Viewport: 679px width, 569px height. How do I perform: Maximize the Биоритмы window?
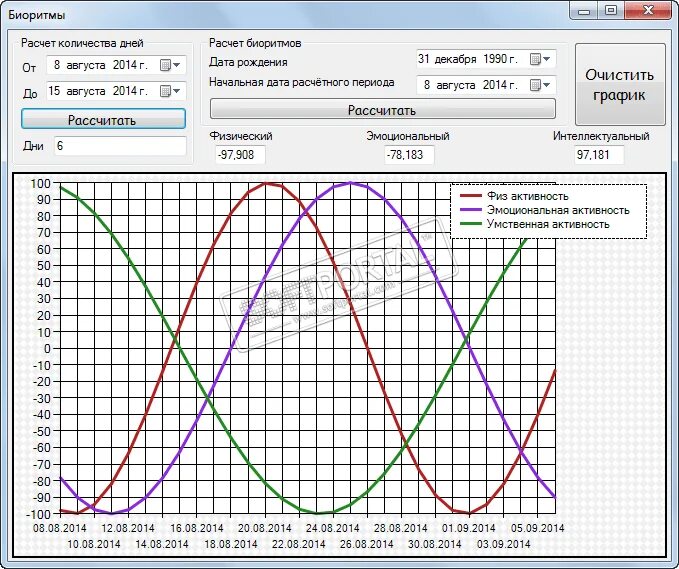[x=611, y=11]
